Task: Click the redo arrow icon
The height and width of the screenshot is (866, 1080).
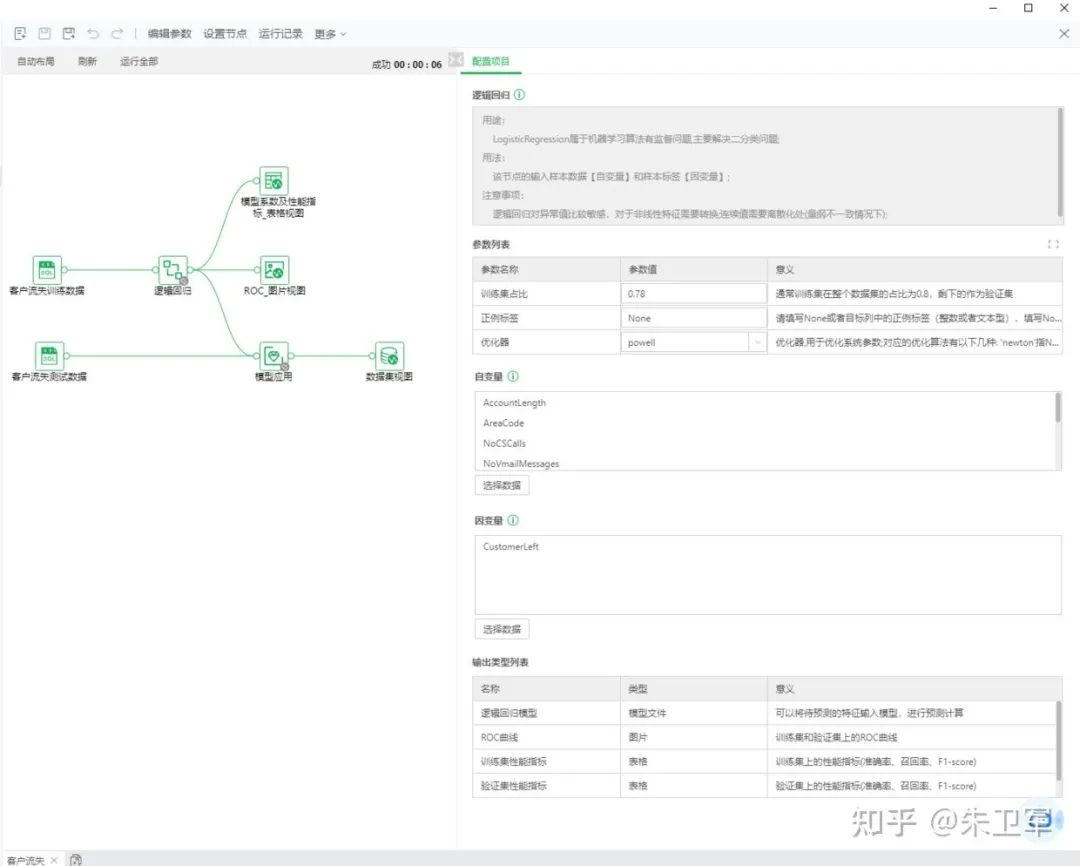Action: coord(117,33)
